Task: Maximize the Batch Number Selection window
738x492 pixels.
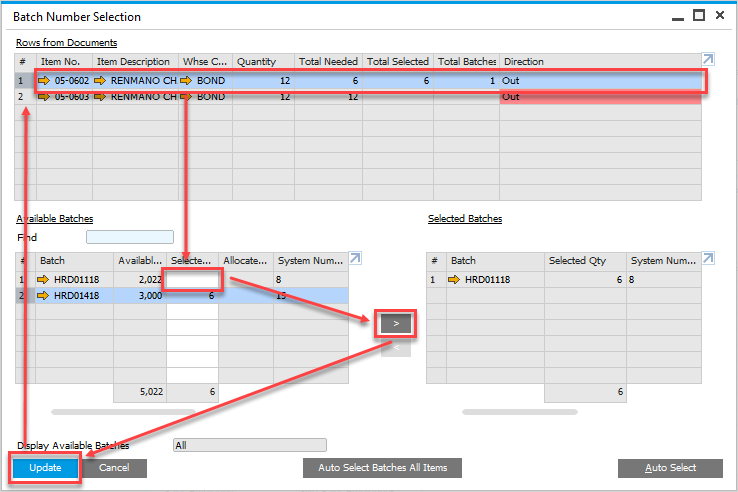Action: (699, 16)
